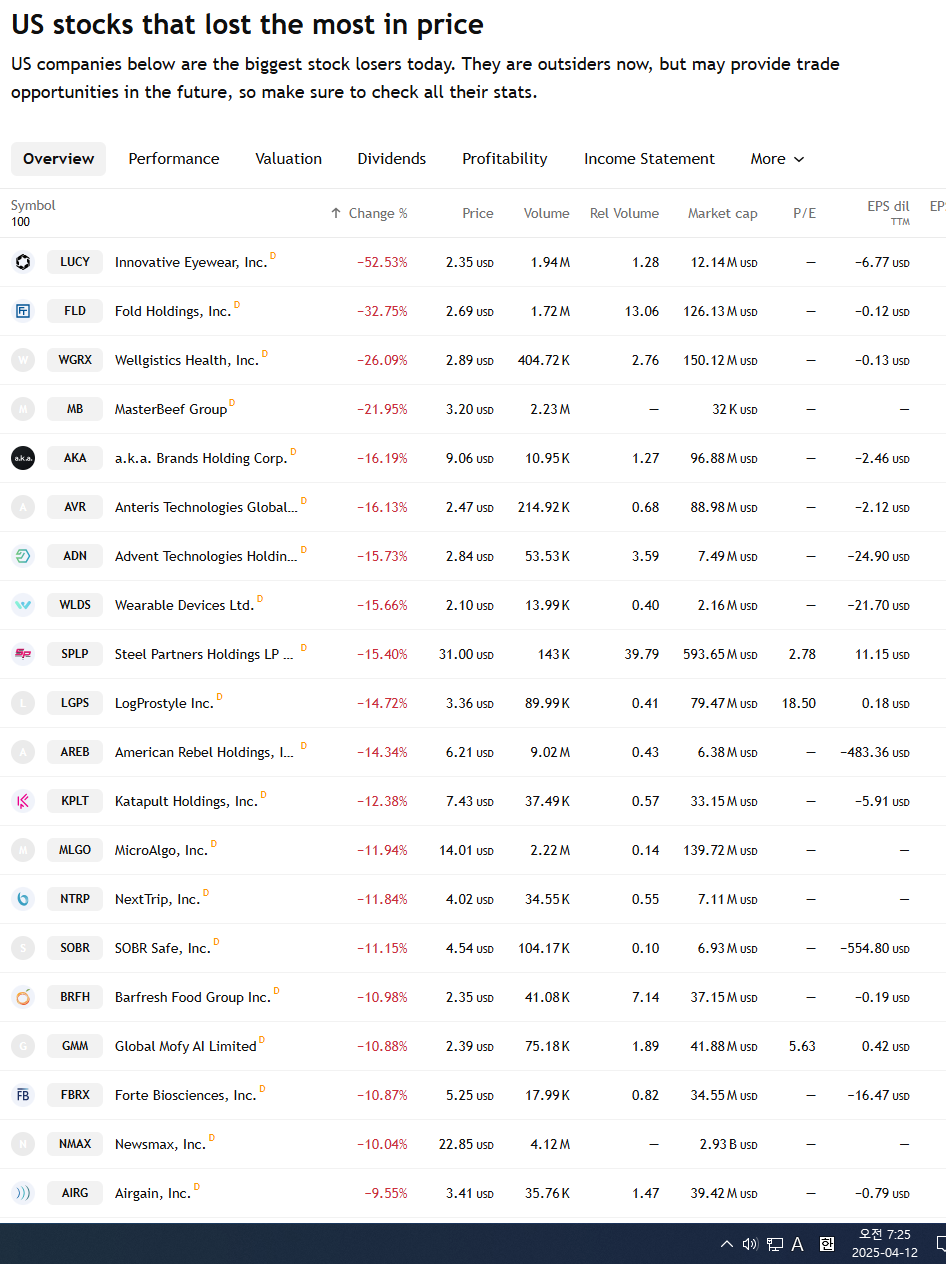Click the Airgain logo icon
This screenshot has height=1264, width=946.
[x=23, y=1193]
